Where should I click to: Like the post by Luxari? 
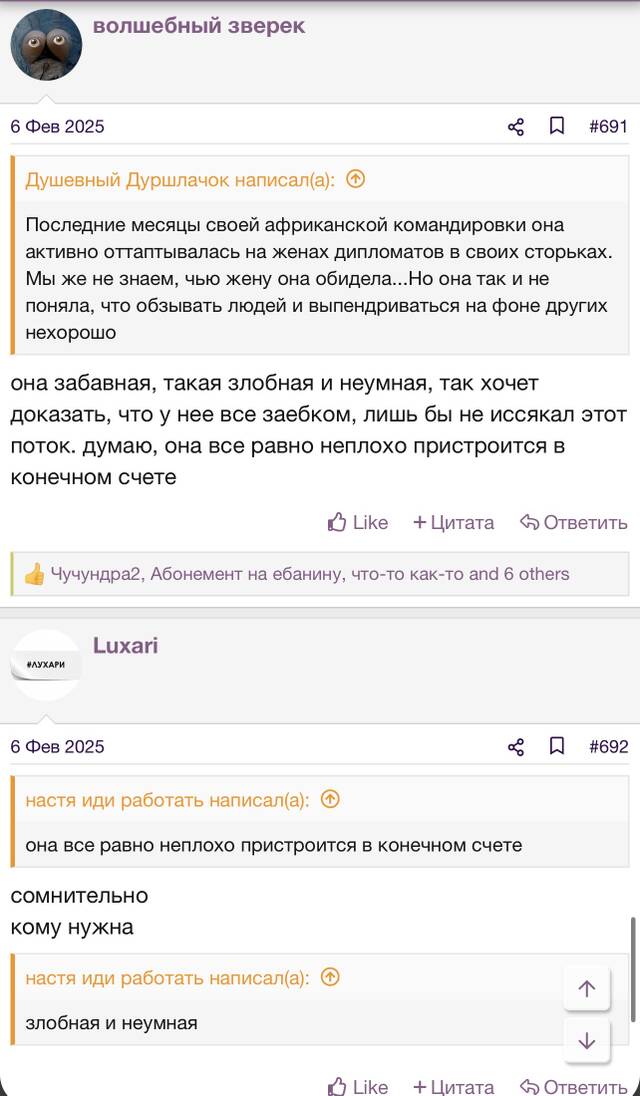[358, 1087]
